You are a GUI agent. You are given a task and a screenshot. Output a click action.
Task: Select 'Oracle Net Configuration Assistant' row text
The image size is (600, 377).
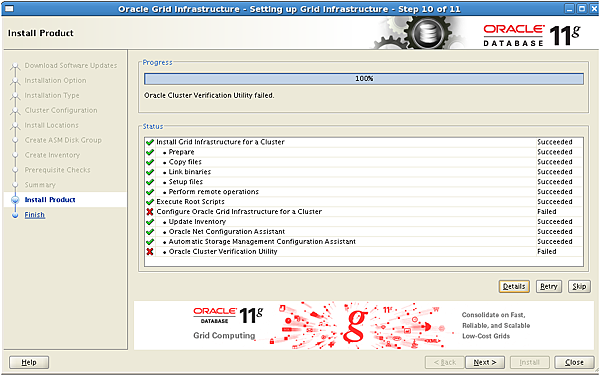[227, 232]
